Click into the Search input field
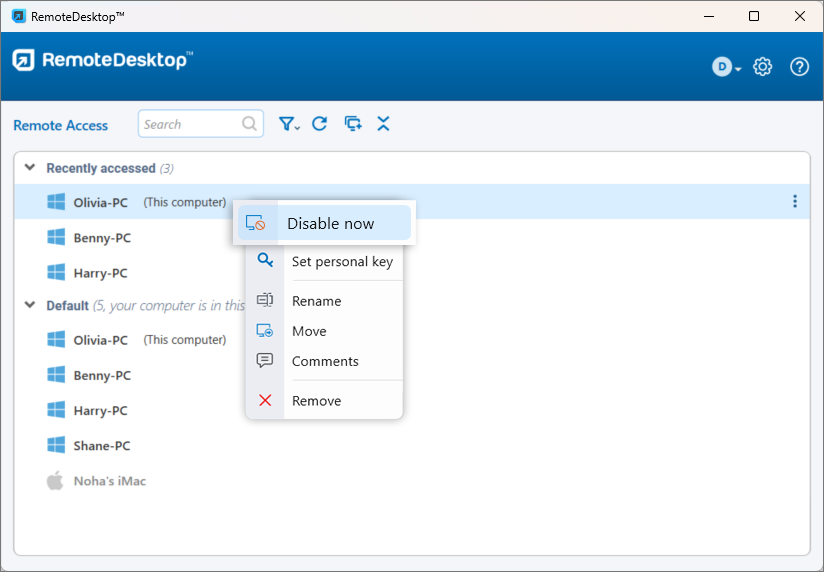 pos(190,124)
